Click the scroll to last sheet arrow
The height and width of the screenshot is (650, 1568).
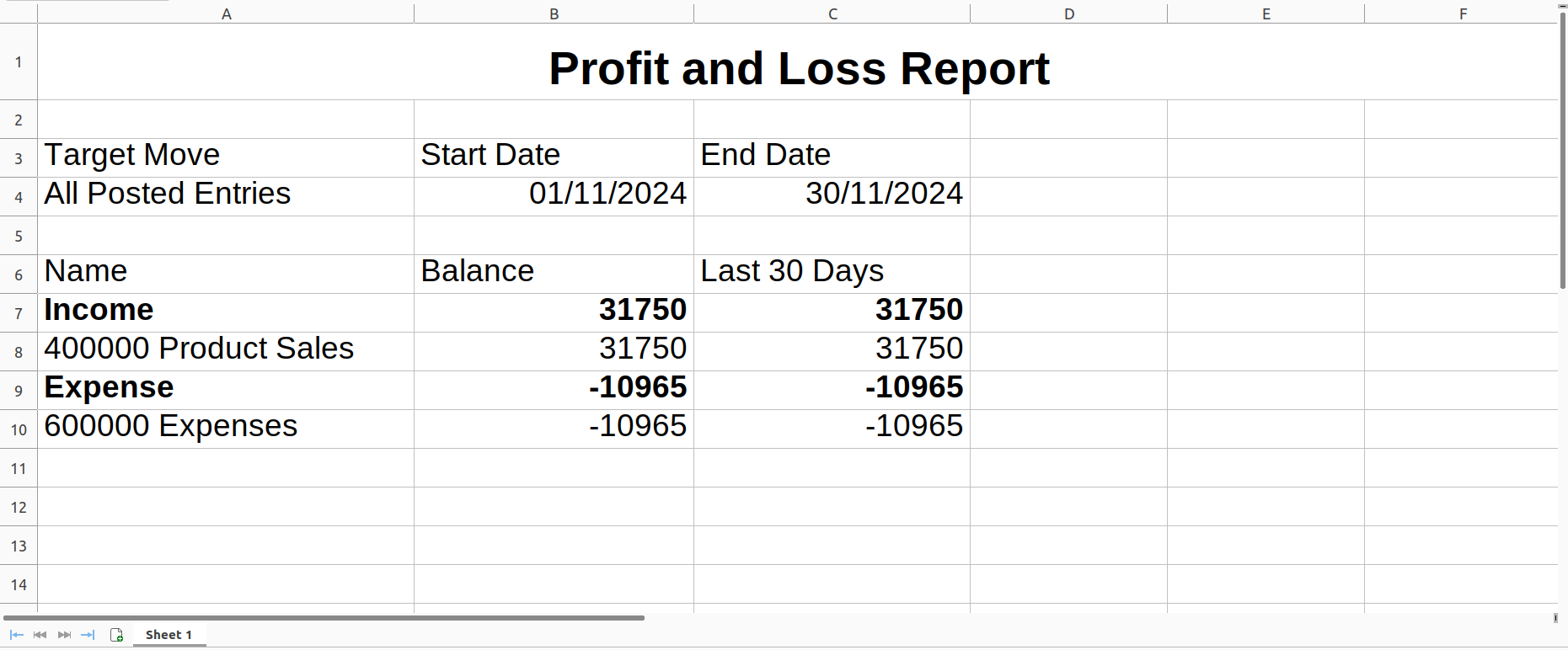click(88, 635)
